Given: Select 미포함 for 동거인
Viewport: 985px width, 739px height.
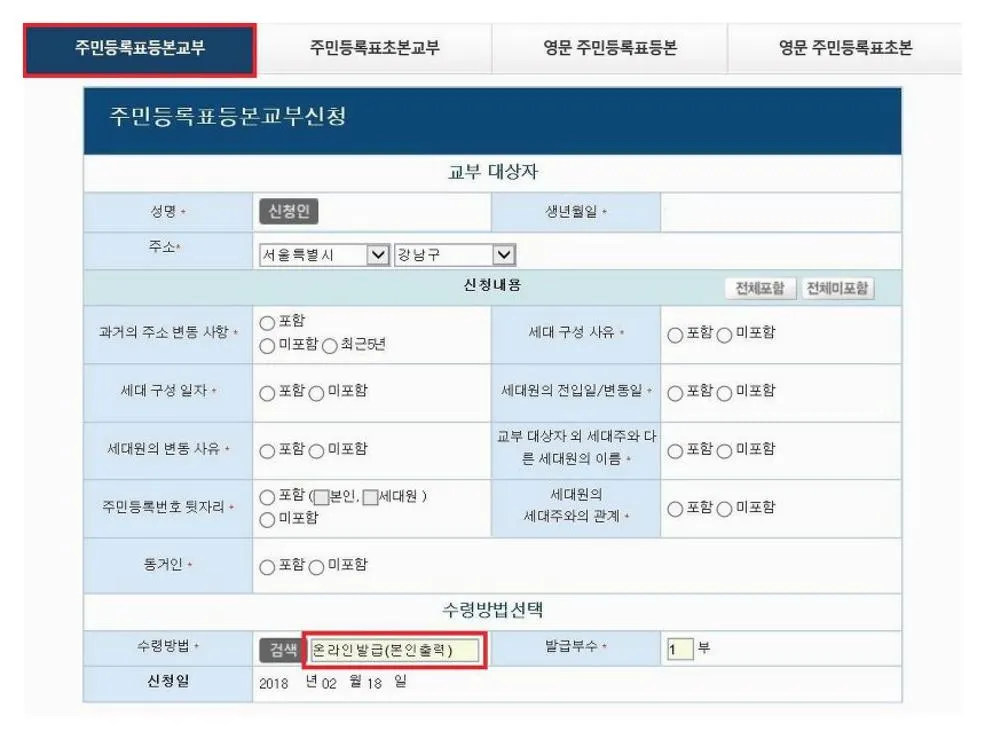Looking at the screenshot, I should point(317,567).
